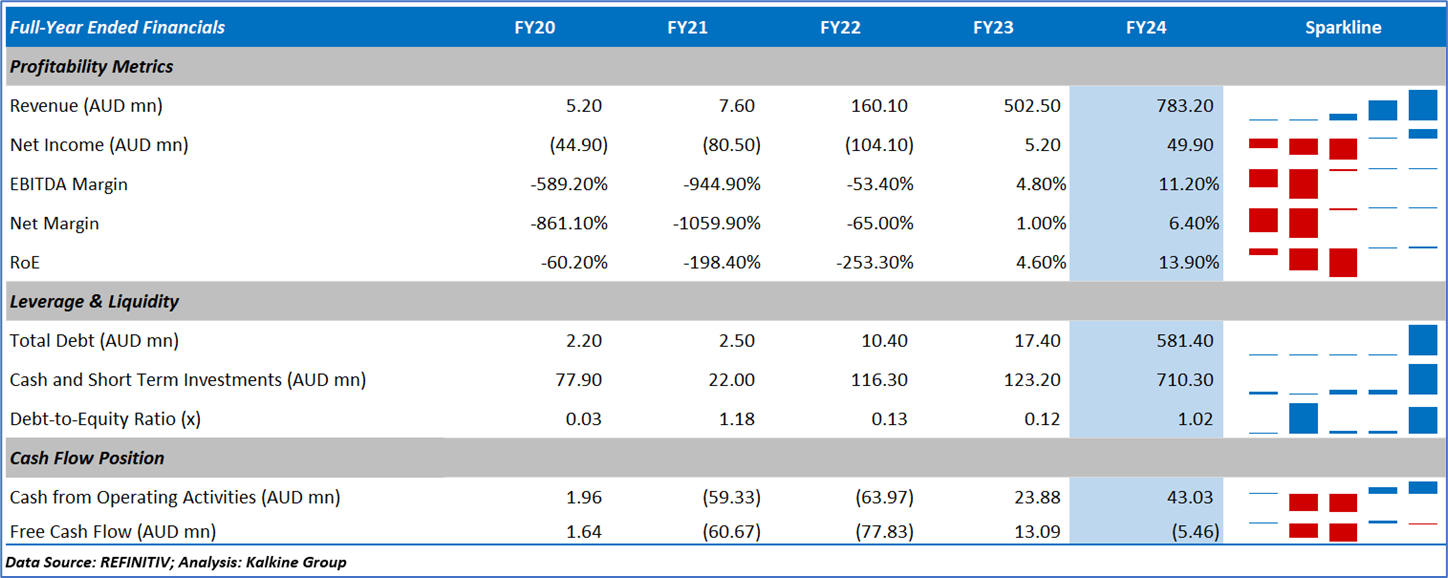Select the Cash from Operating Activities label

[175, 497]
